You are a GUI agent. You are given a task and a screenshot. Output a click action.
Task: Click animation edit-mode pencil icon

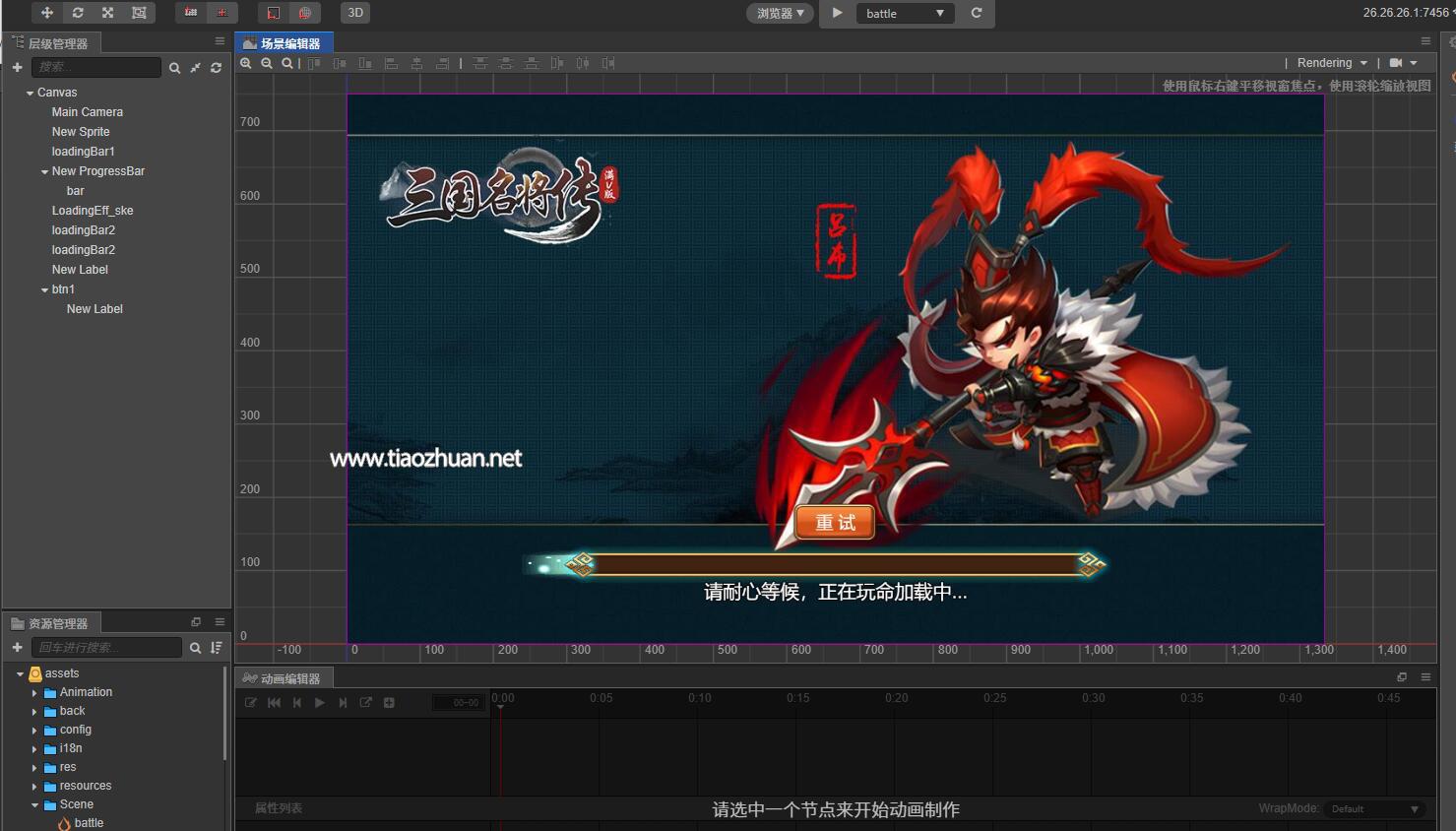(x=251, y=703)
